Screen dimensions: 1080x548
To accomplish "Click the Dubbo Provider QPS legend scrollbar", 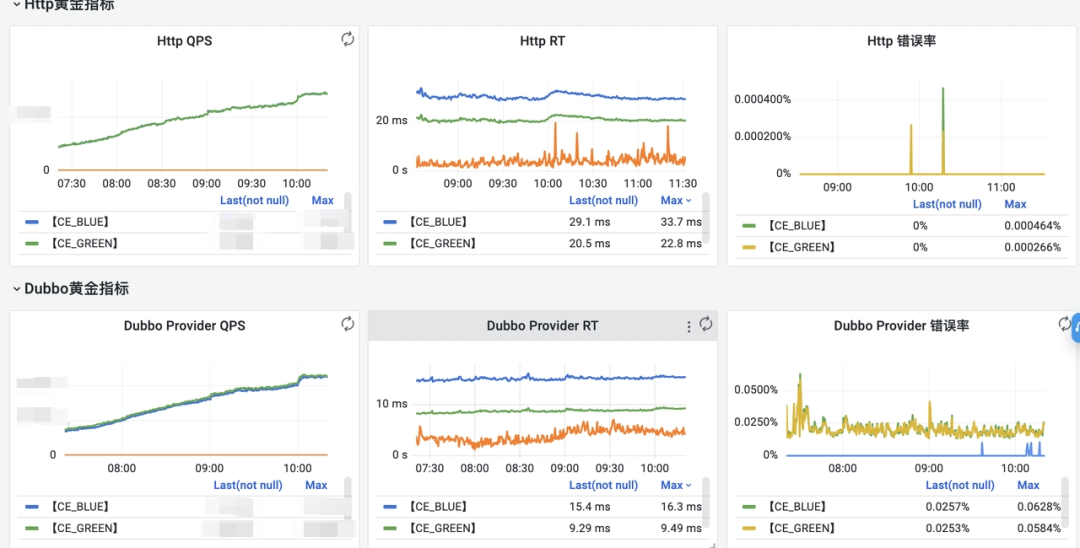I will tap(348, 498).
